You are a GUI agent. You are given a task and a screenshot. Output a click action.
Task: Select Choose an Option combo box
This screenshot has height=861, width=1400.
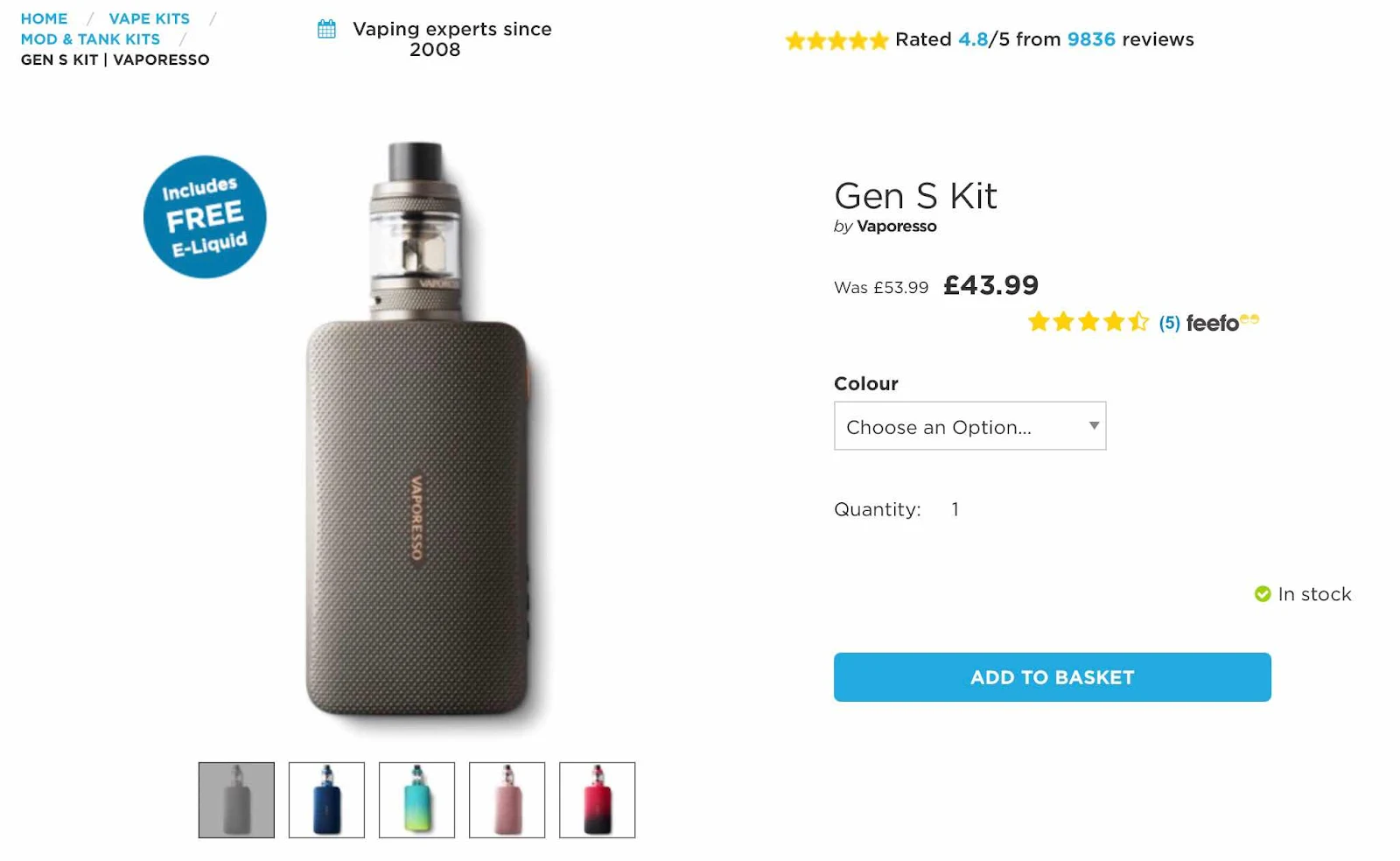click(969, 426)
